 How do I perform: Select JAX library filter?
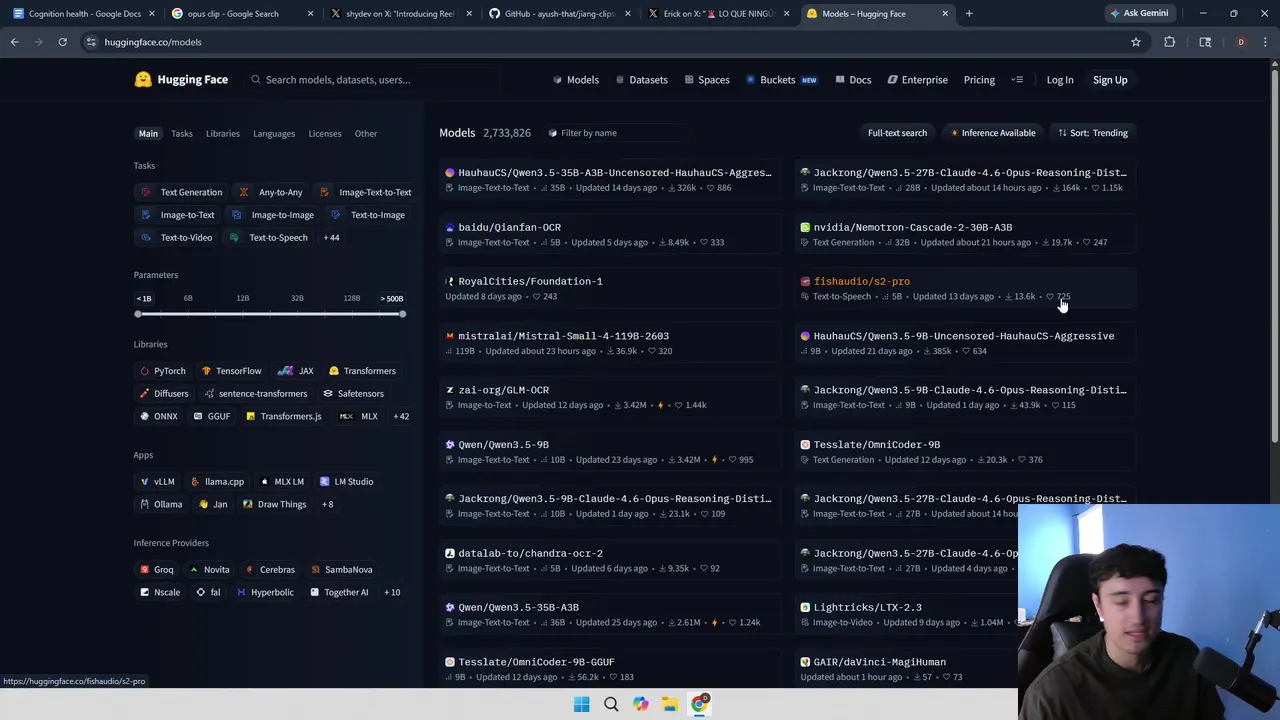click(296, 371)
